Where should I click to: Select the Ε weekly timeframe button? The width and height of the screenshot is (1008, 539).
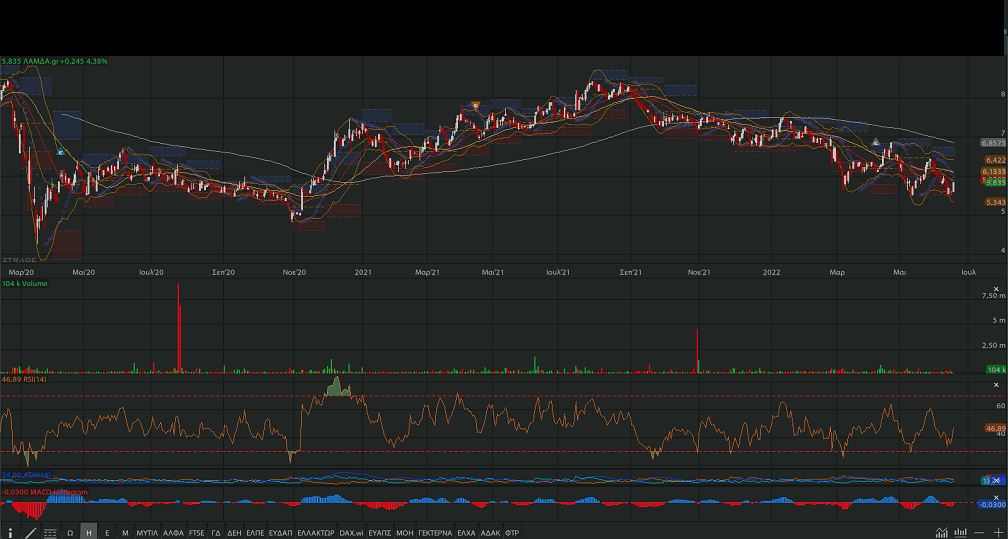click(107, 532)
